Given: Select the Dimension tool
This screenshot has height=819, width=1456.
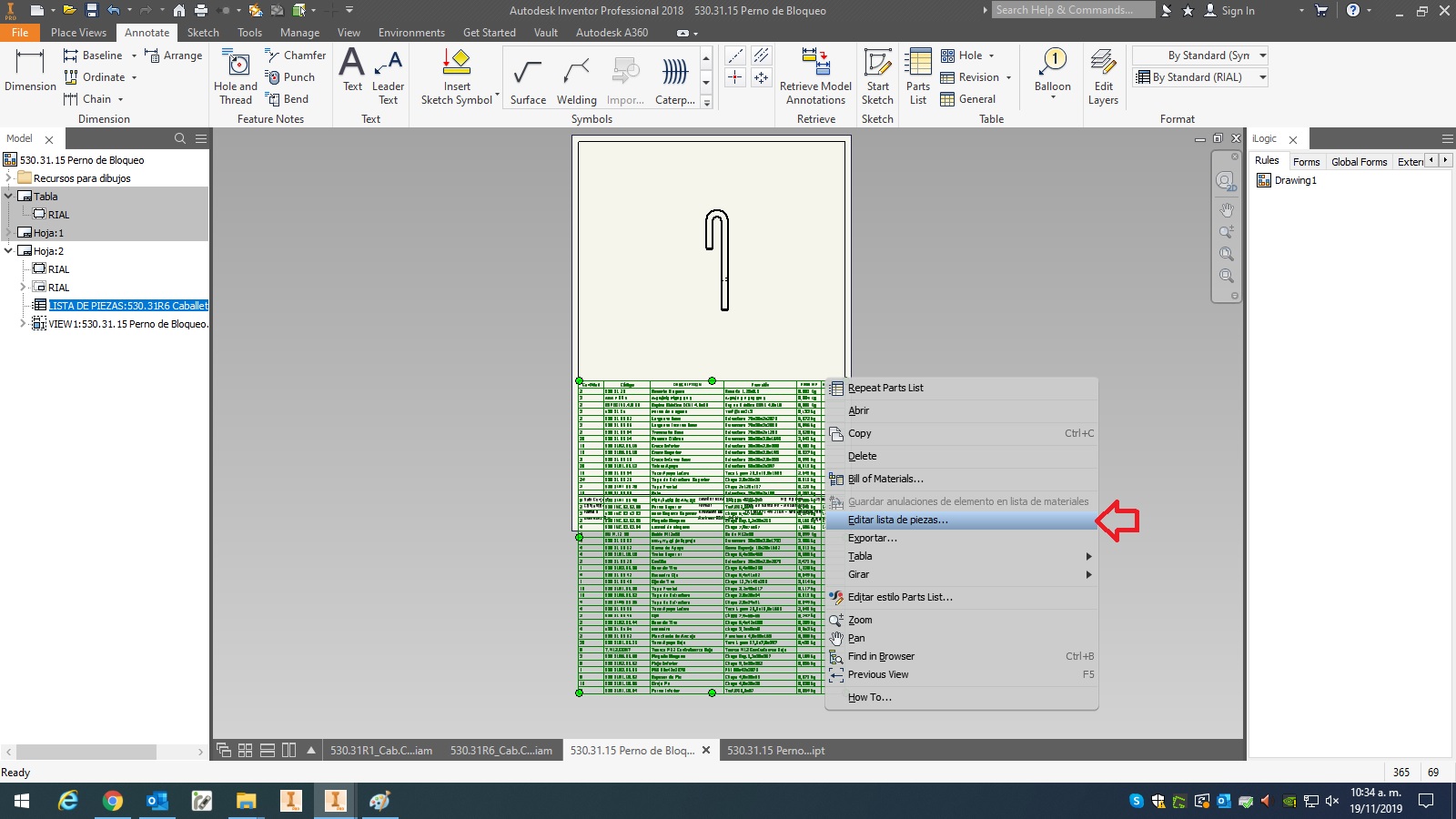Looking at the screenshot, I should coord(30,71).
